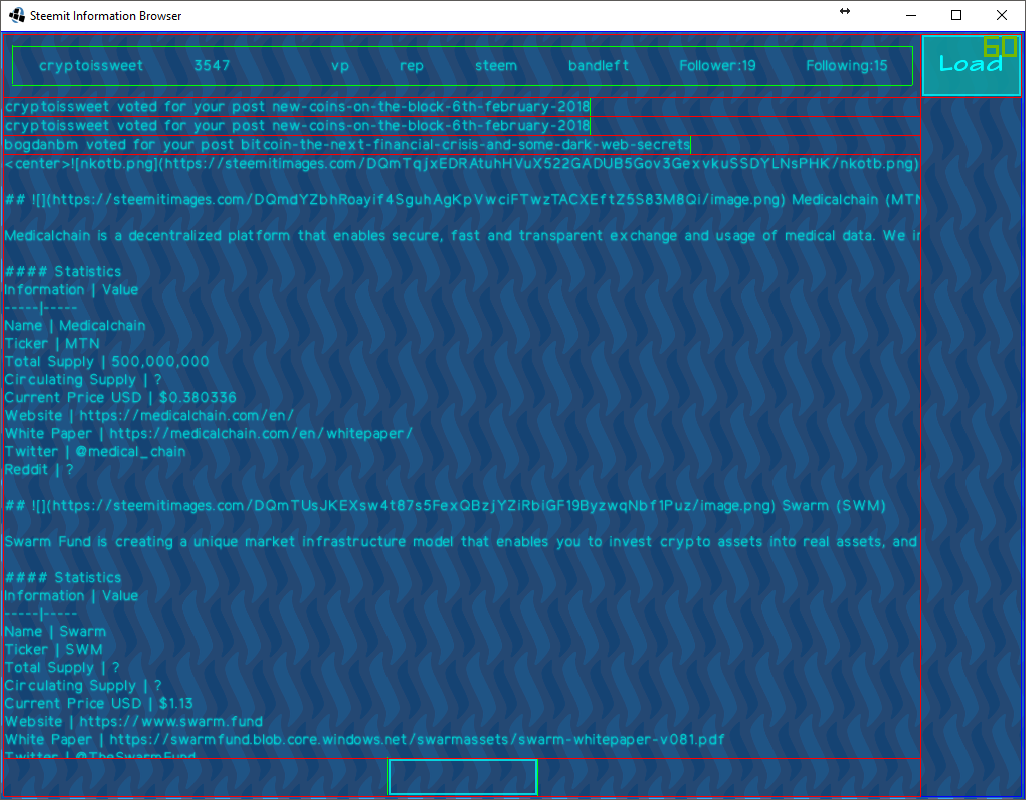Maximize the Steemit Information Browser window

(956, 15)
